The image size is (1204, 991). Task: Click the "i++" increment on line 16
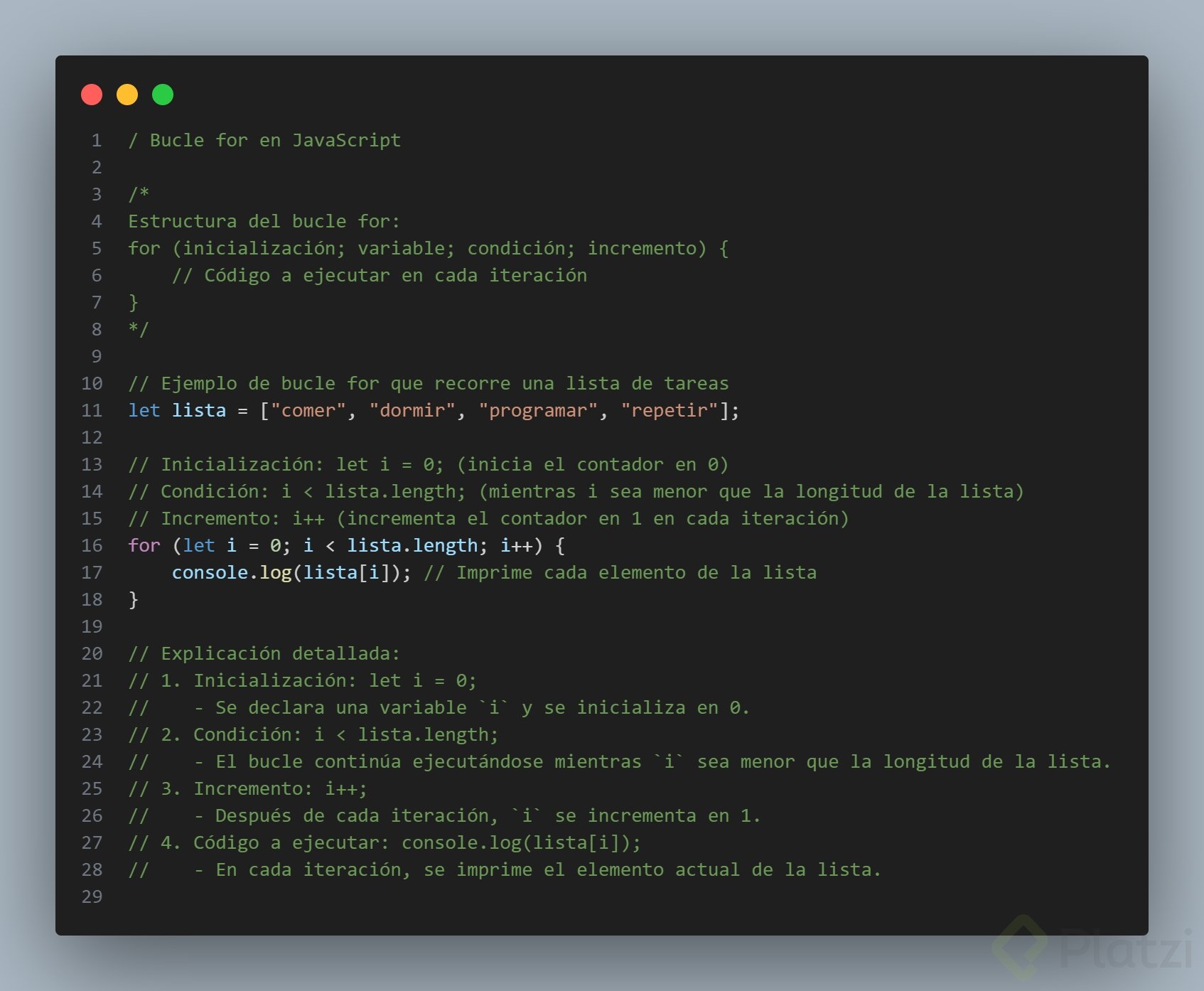point(517,546)
